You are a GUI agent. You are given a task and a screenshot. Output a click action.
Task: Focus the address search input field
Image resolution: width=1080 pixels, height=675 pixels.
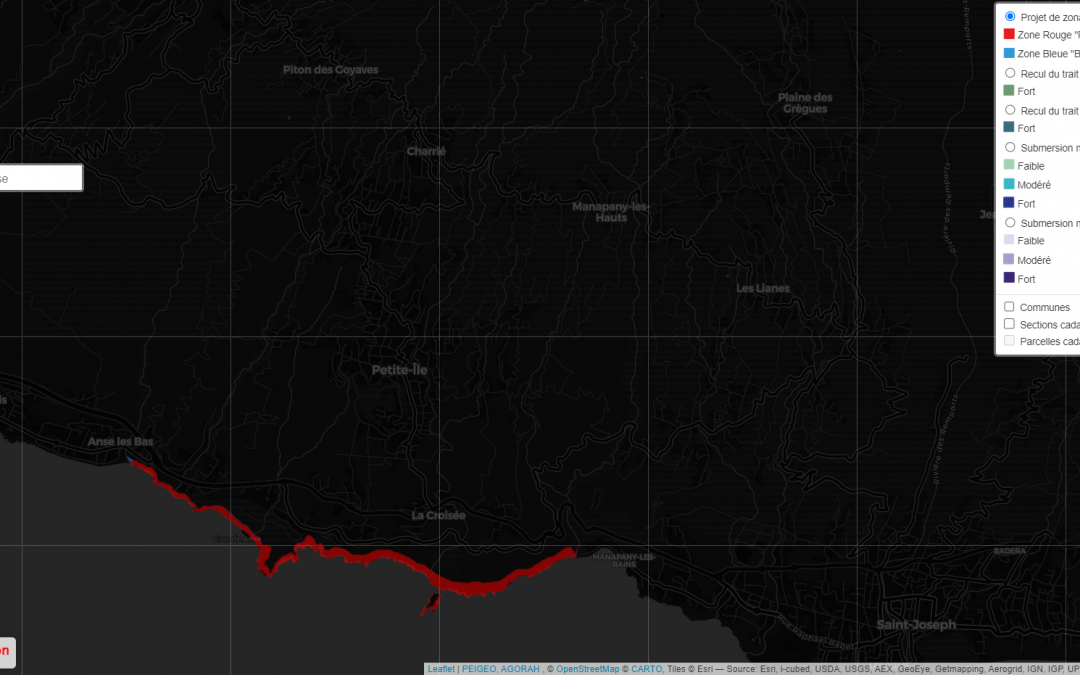click(40, 178)
